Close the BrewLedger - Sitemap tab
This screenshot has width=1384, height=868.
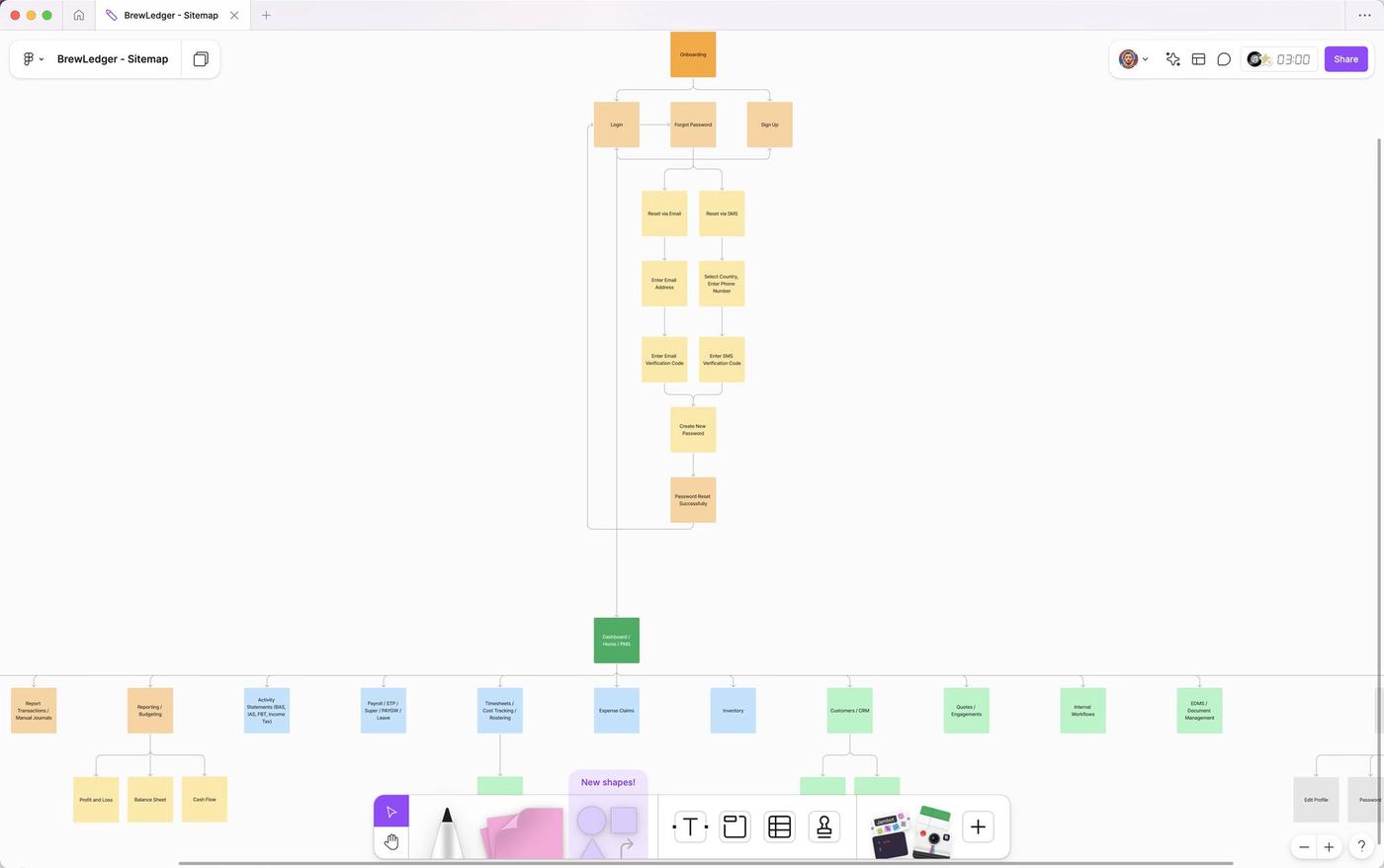point(234,15)
